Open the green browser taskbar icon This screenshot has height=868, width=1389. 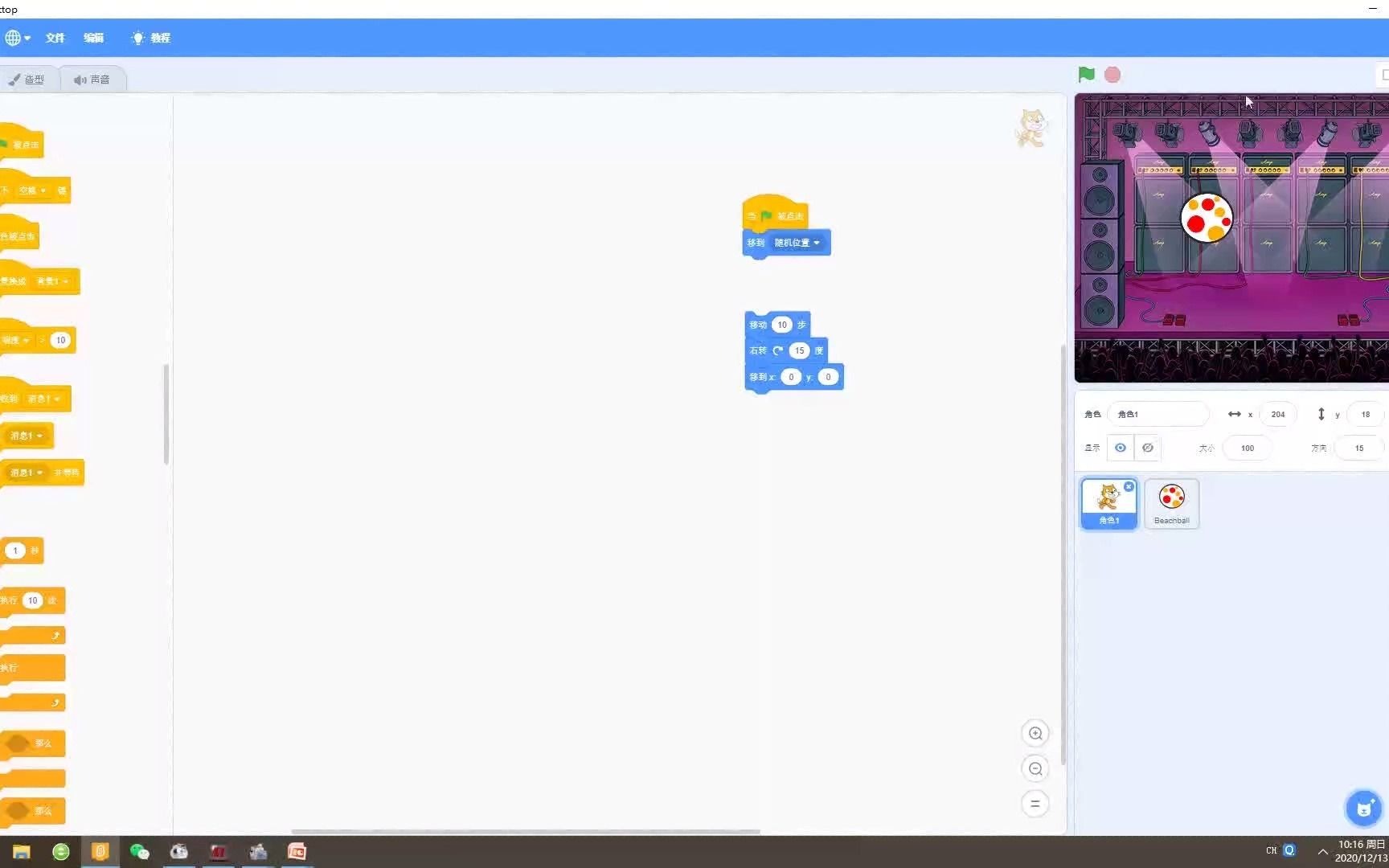61,852
